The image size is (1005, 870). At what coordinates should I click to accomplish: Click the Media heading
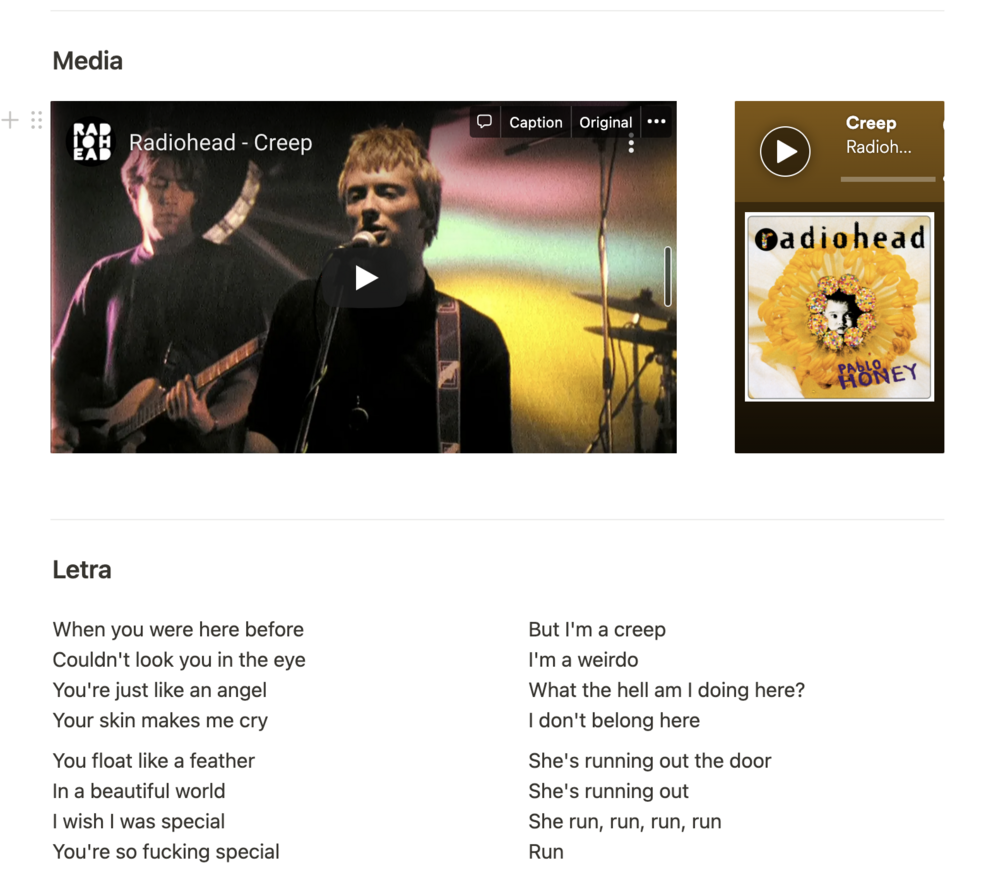[x=88, y=61]
